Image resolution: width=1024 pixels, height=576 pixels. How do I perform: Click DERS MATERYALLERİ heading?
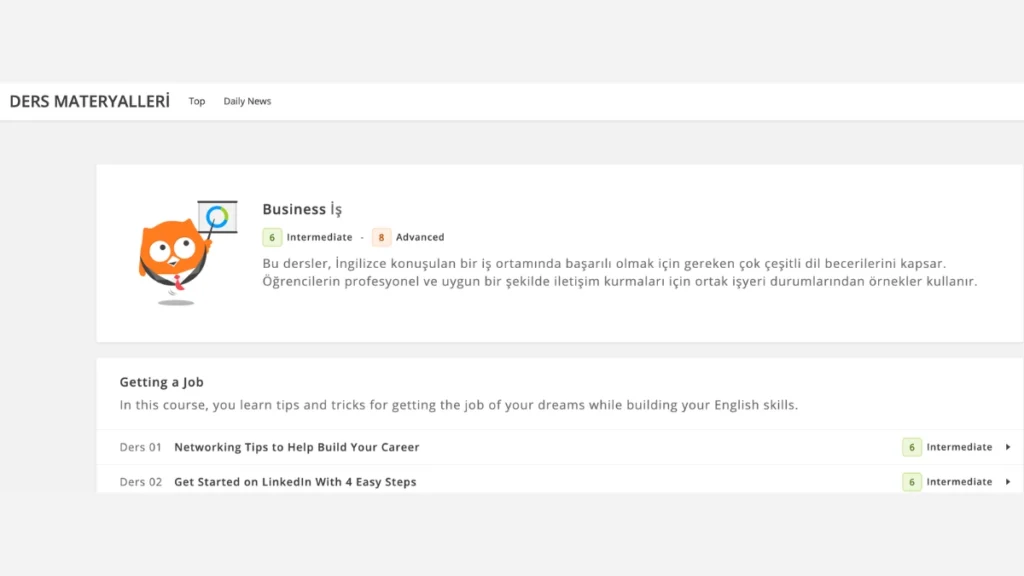tap(89, 101)
